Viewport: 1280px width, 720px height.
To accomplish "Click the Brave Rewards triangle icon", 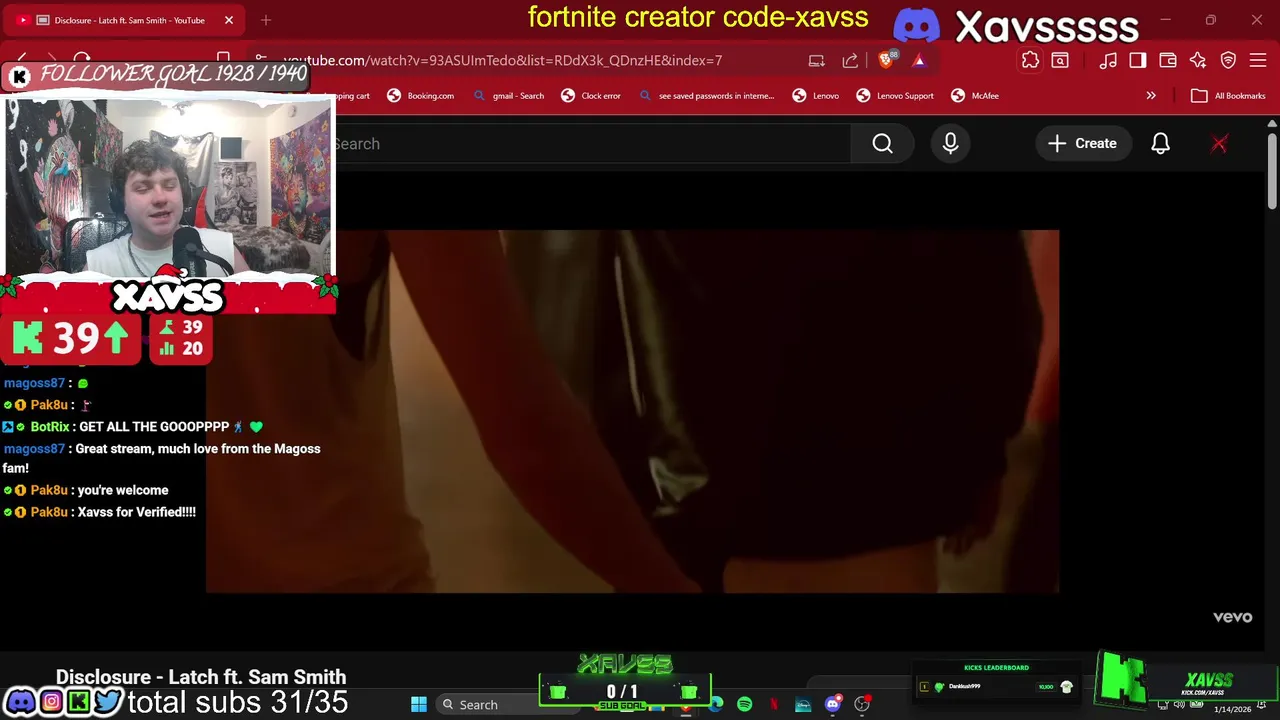I will pyautogui.click(x=919, y=60).
